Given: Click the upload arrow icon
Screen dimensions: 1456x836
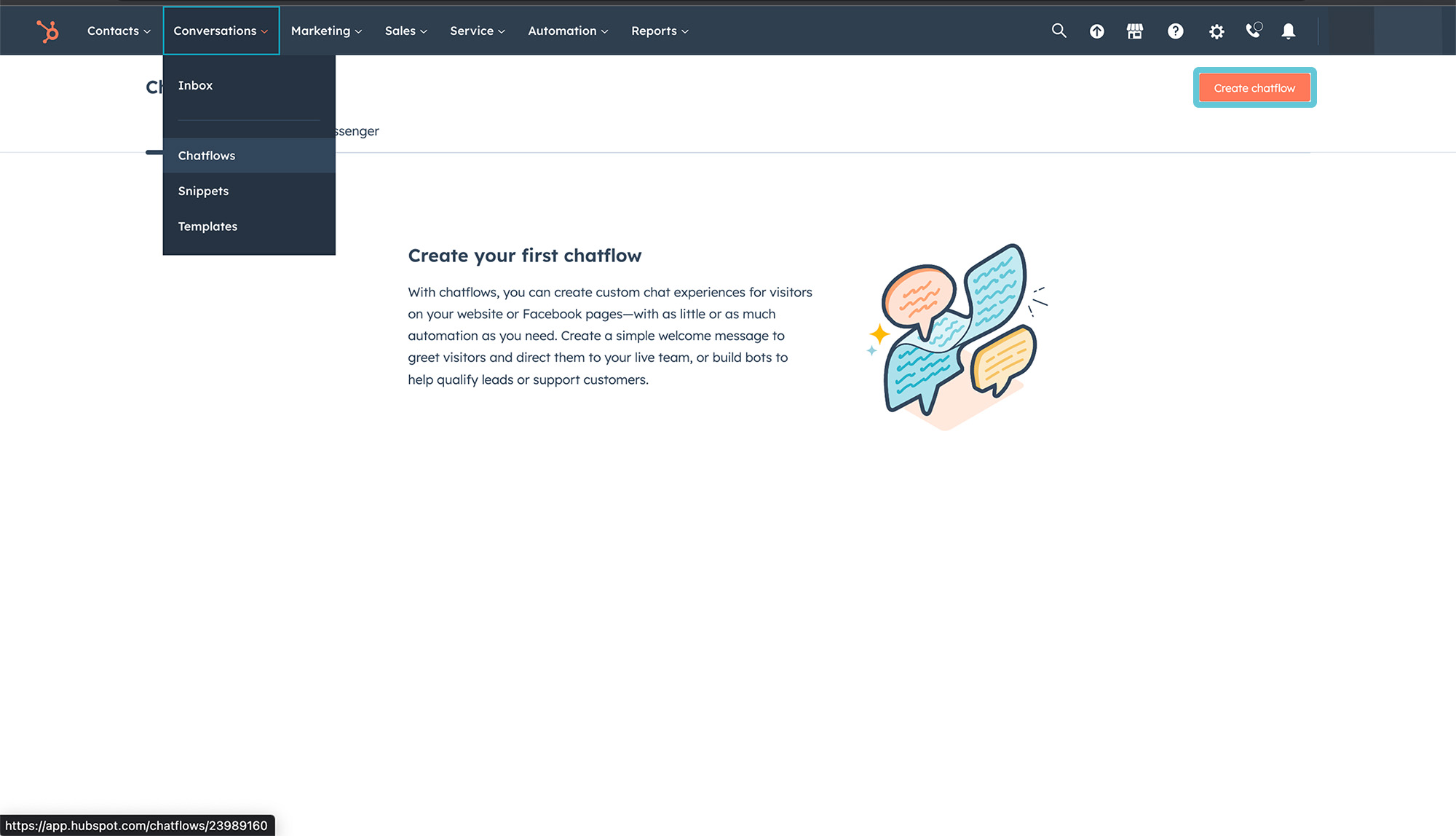Looking at the screenshot, I should point(1097,31).
